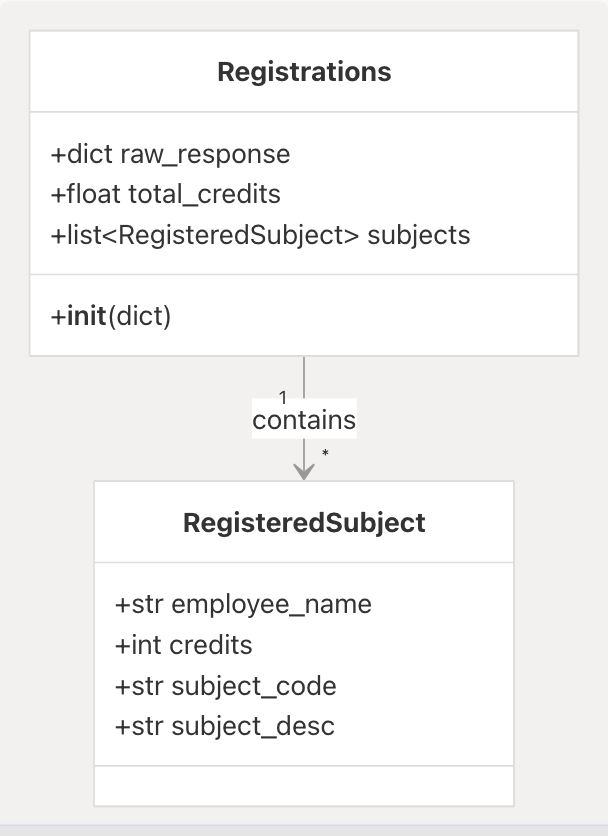Viewport: 608px width, 836px height.
Task: Select the subjects attribute name
Action: 418,235
